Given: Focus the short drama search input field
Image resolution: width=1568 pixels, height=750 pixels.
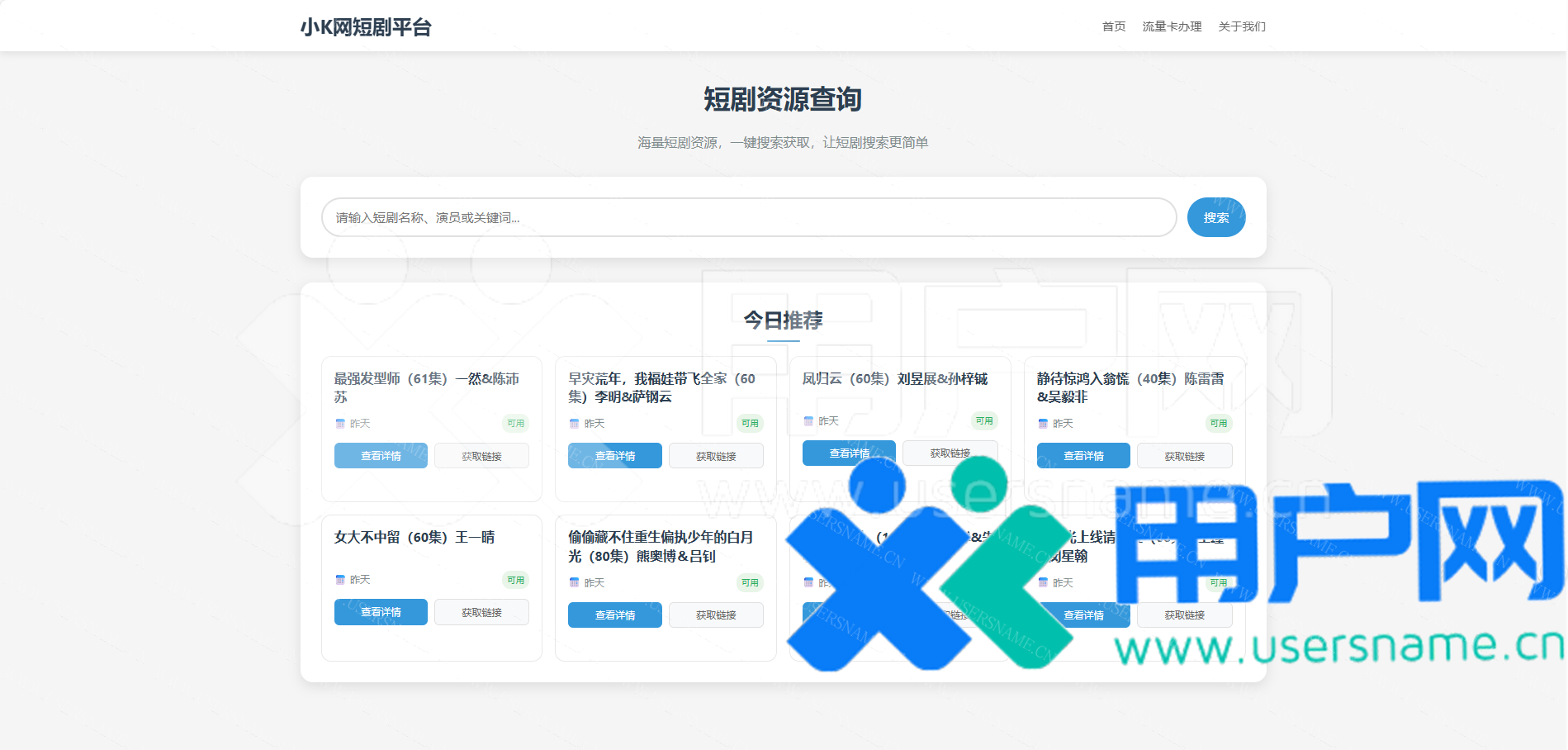Looking at the screenshot, I should (x=748, y=217).
